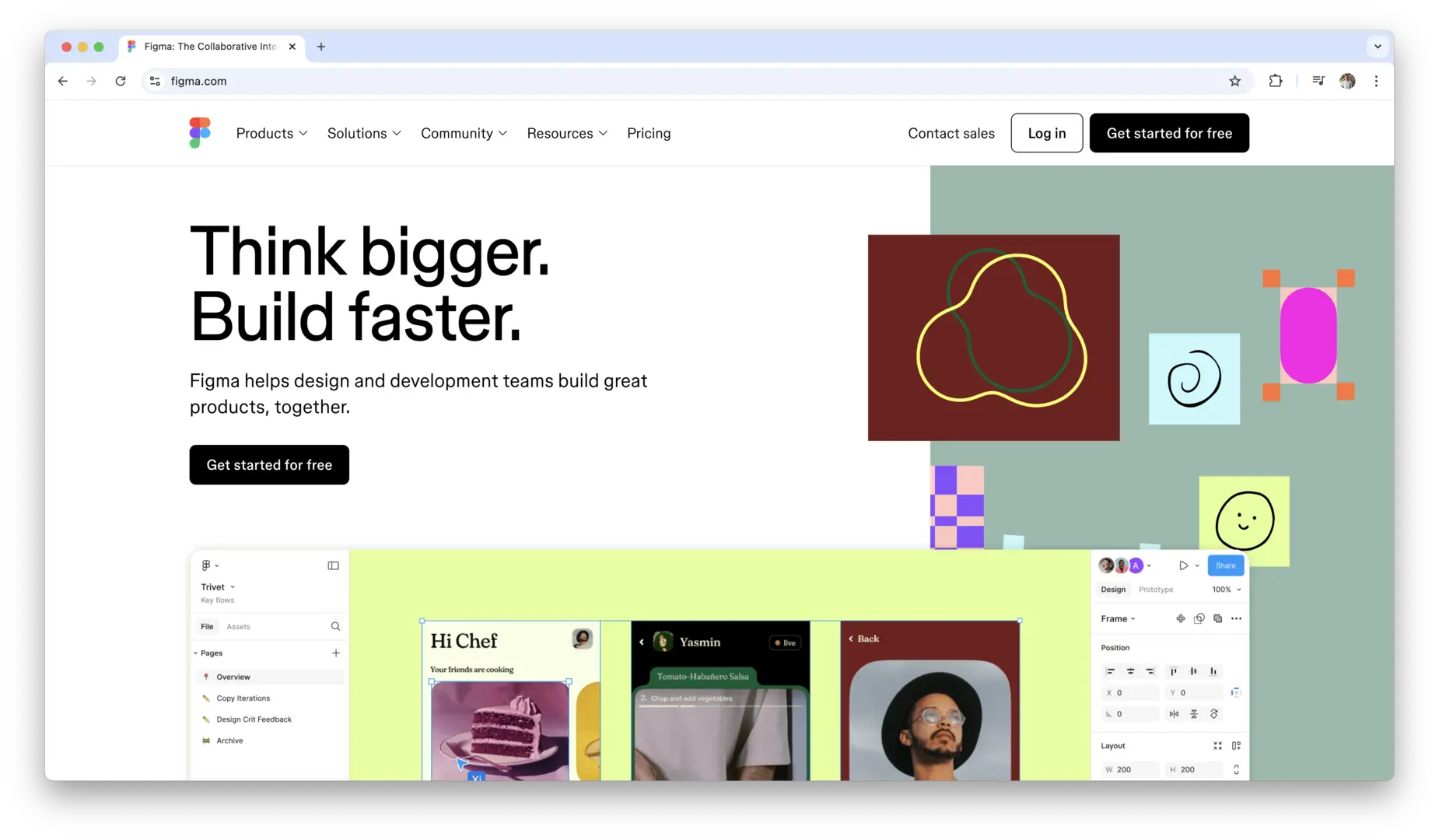Click hero Get started for free button
Image resolution: width=1439 pixels, height=840 pixels.
pyautogui.click(x=269, y=464)
